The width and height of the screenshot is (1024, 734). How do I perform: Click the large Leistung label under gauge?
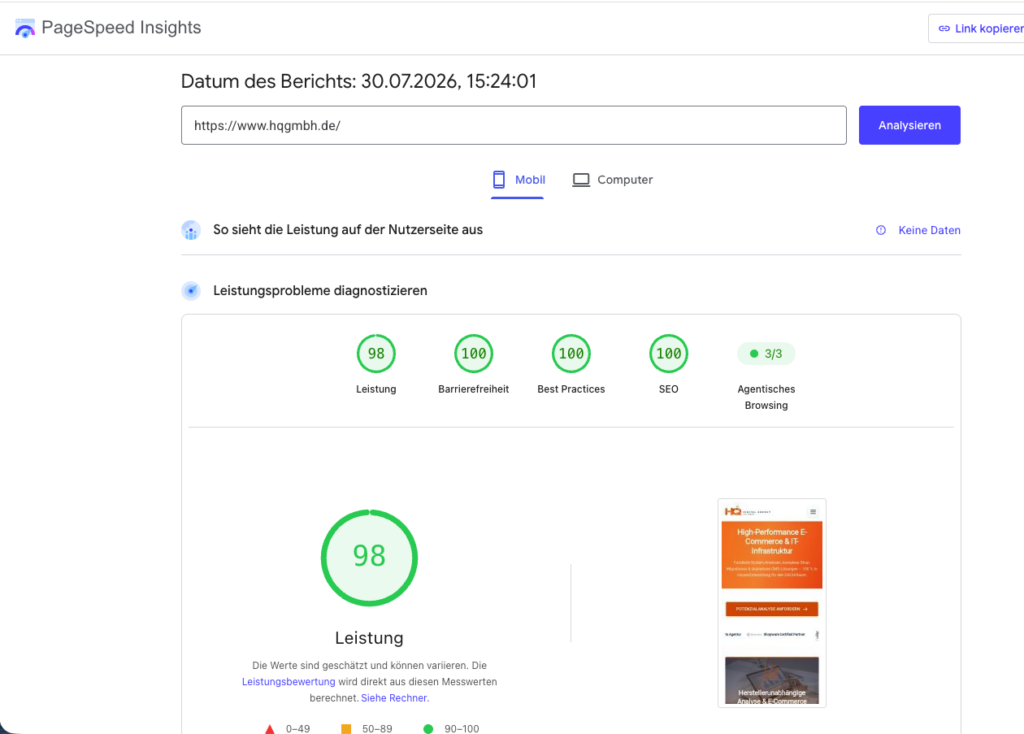(369, 638)
